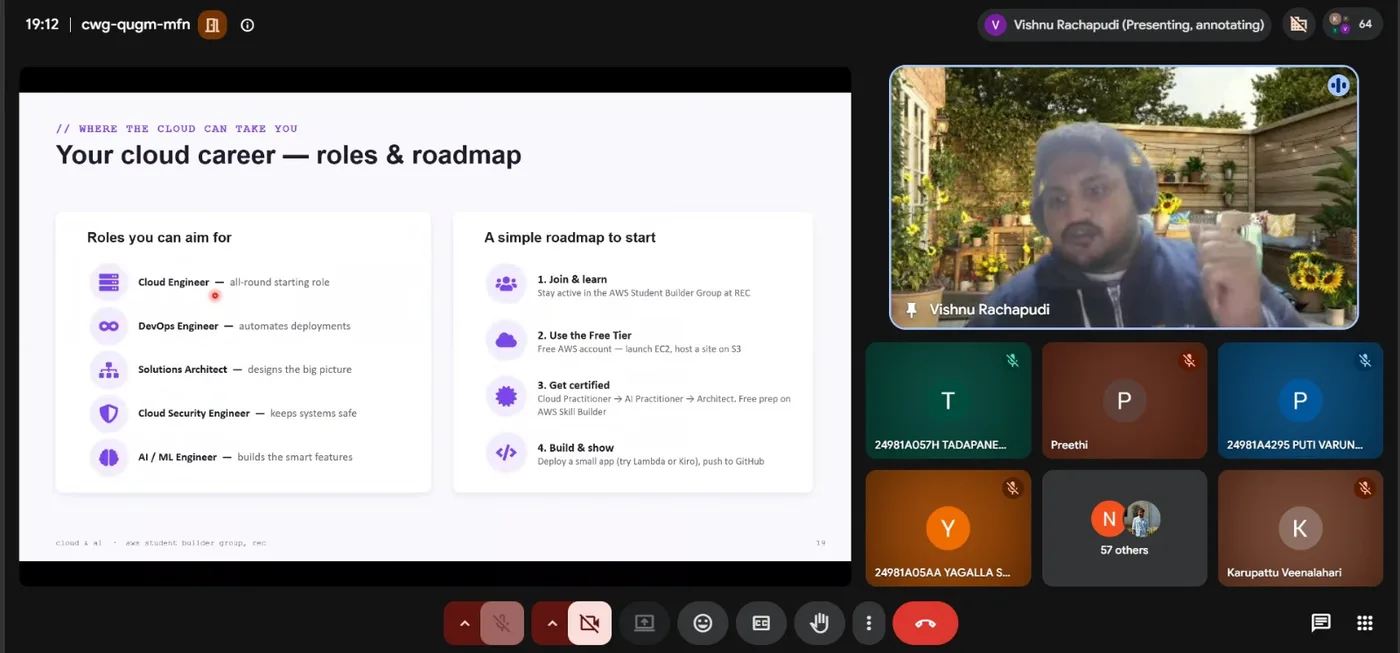The image size is (1400, 653).
Task: Open the in-call chat panel
Action: 1321,623
